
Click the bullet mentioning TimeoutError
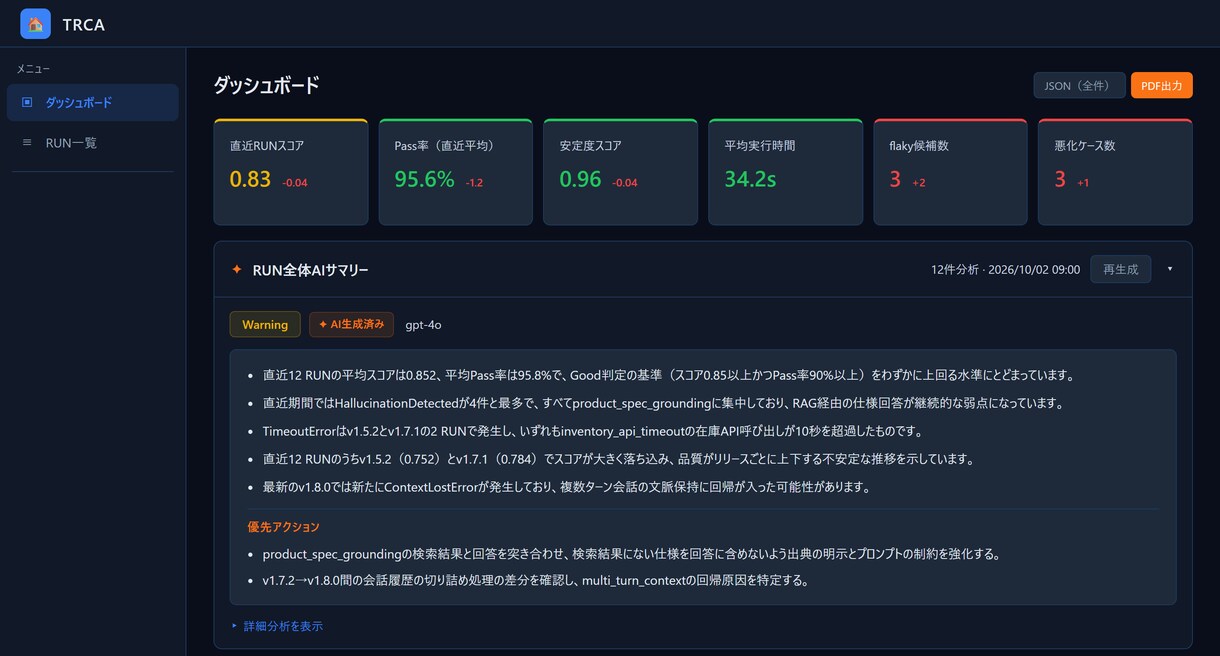(592, 431)
